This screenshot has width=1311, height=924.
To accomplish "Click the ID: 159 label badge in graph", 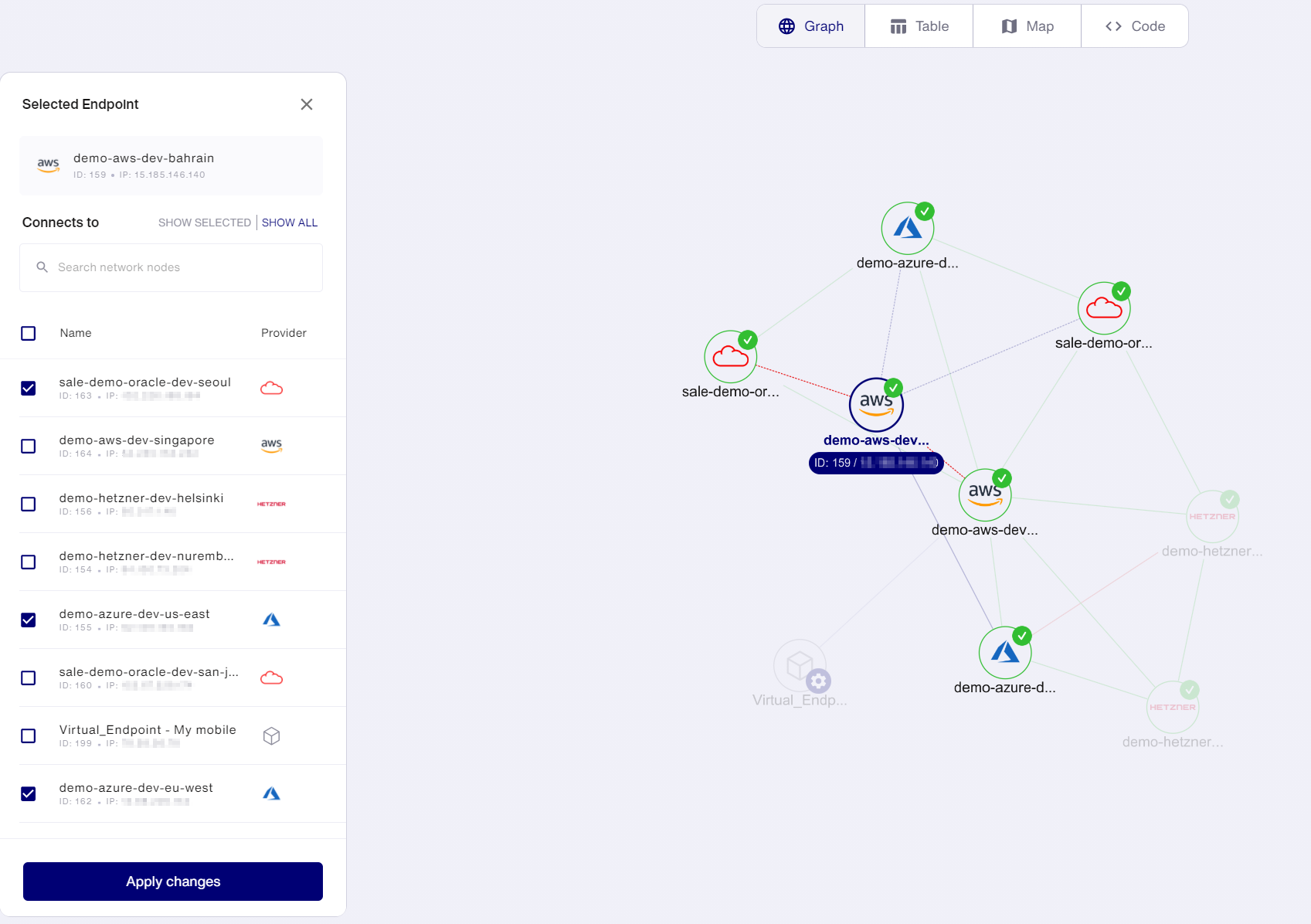I will click(876, 463).
